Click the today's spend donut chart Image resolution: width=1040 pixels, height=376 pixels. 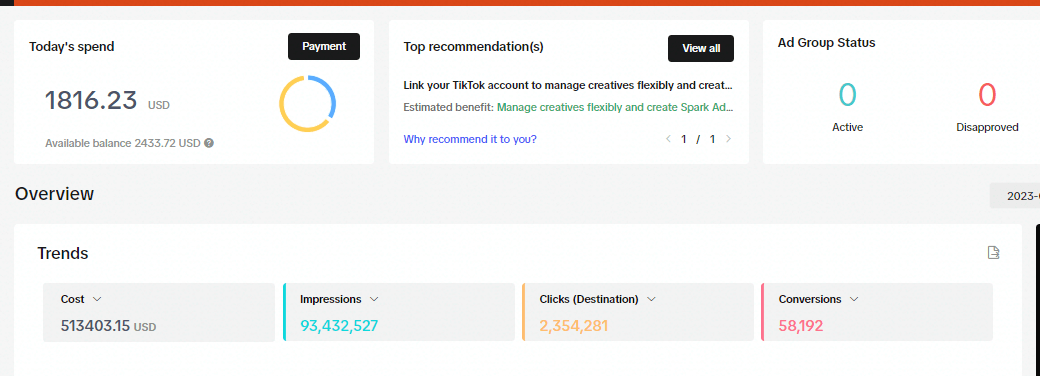click(x=307, y=104)
